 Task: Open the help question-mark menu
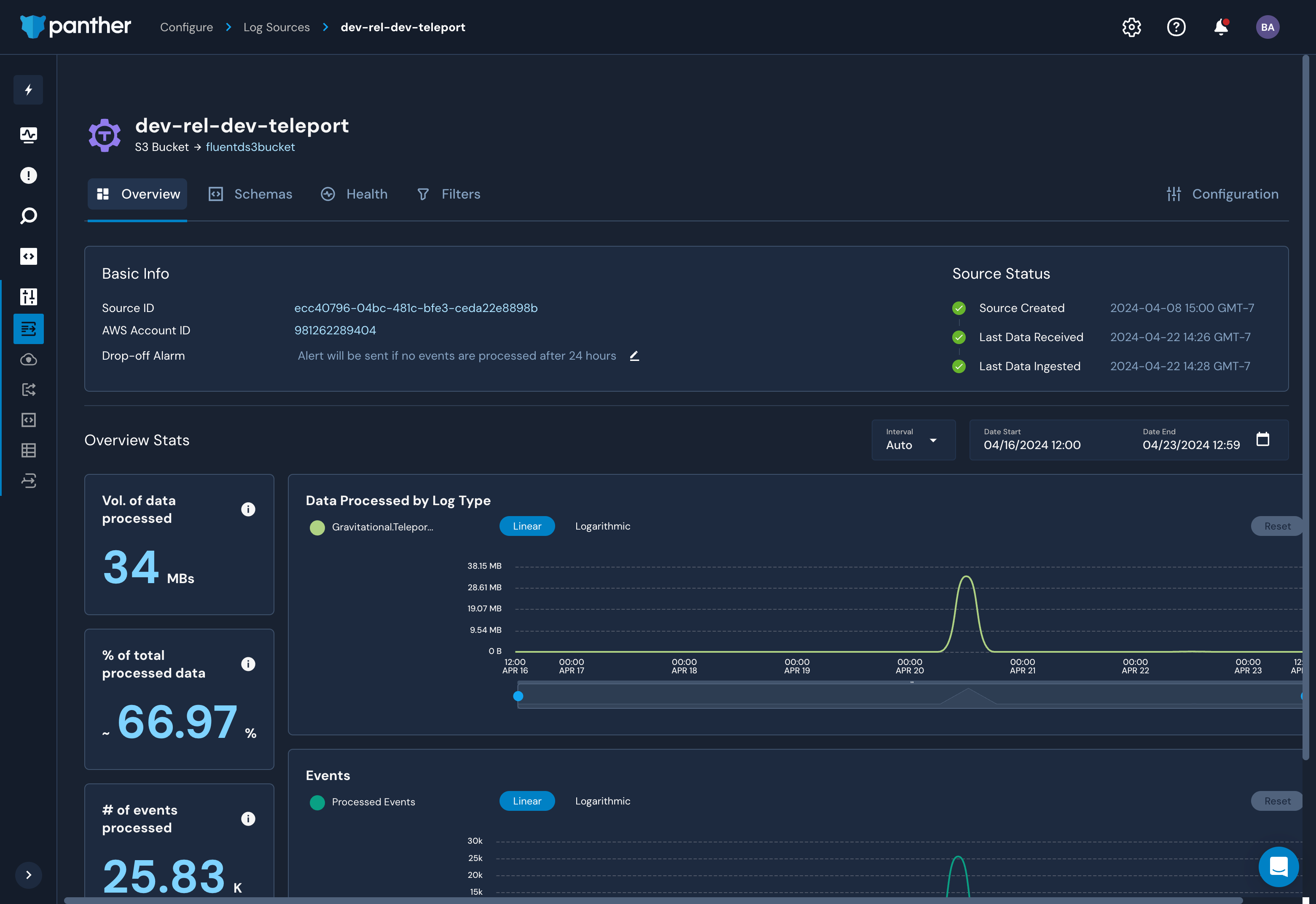point(1176,27)
